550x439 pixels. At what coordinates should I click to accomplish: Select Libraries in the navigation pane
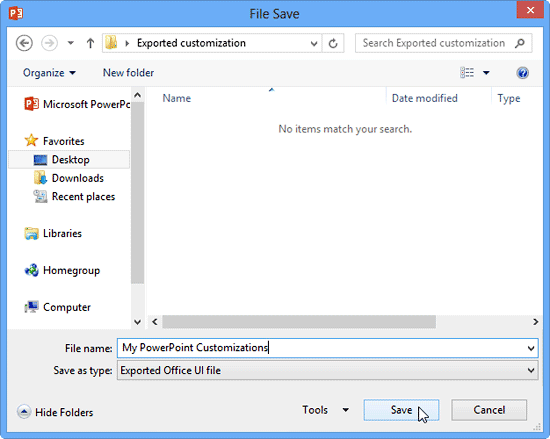point(53,234)
